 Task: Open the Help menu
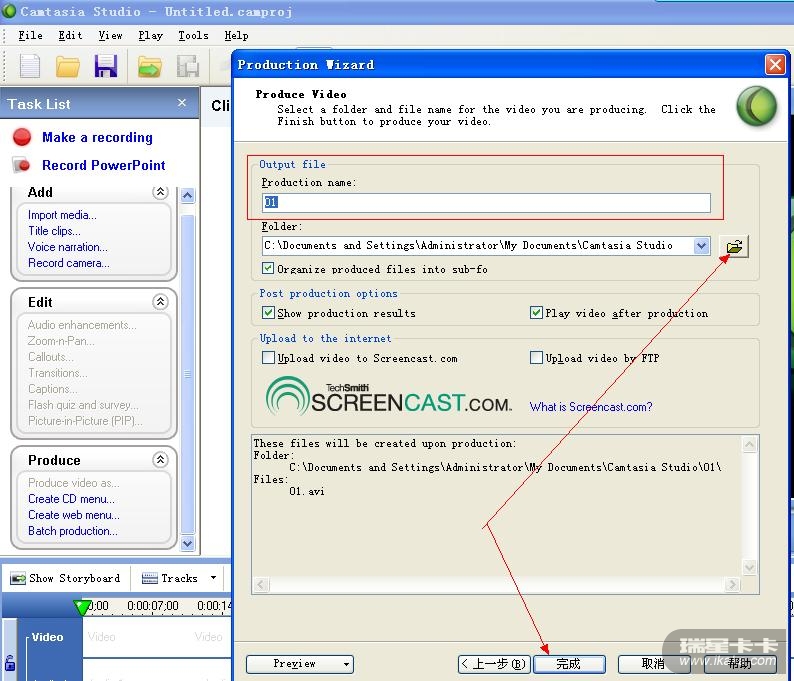coord(236,35)
